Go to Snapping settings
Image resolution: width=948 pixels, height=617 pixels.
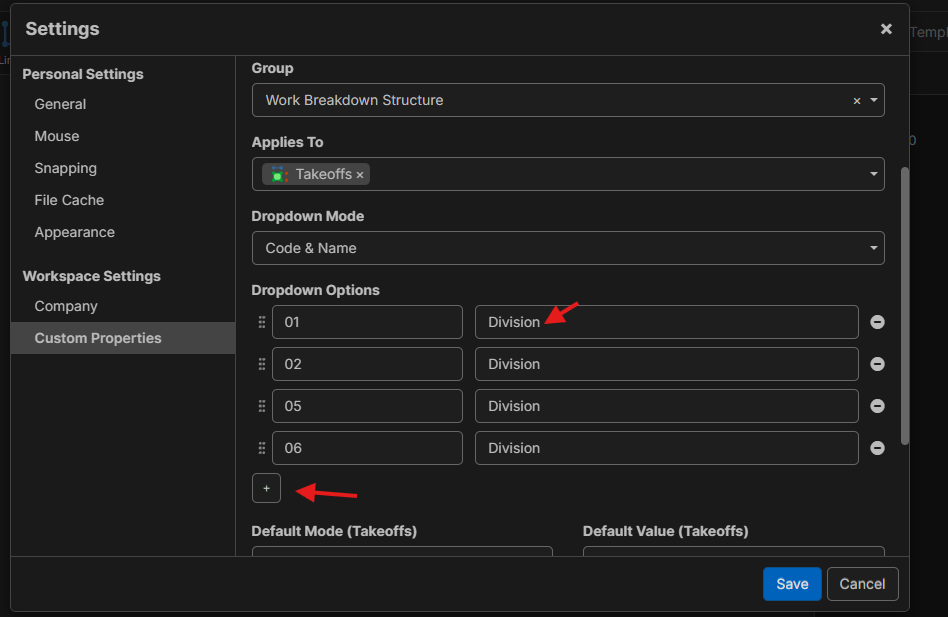point(65,168)
